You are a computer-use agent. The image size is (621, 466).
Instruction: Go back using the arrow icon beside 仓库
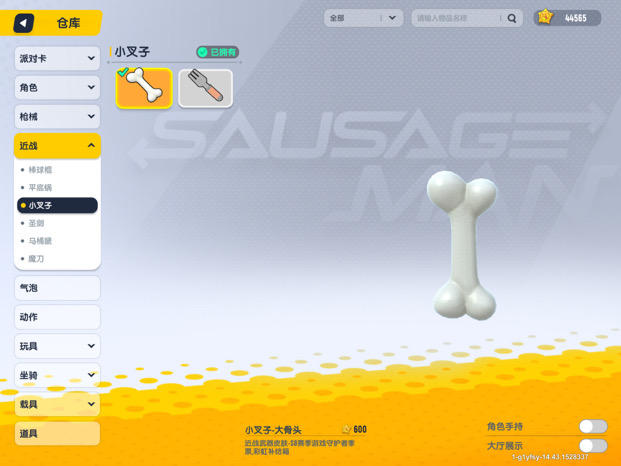click(x=23, y=23)
